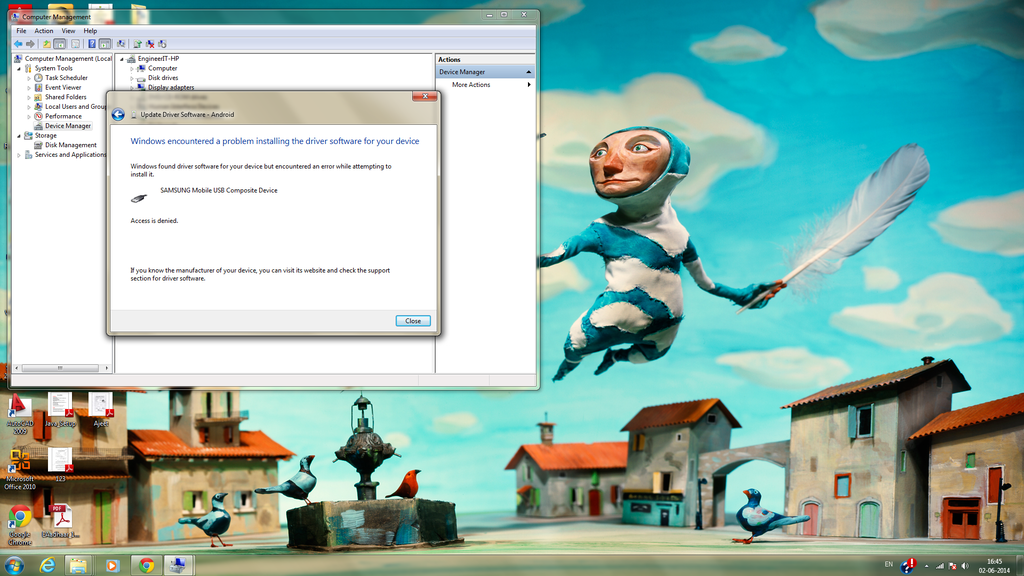Expand the Disk drives device category
This screenshot has width=1024, height=576.
[132, 78]
